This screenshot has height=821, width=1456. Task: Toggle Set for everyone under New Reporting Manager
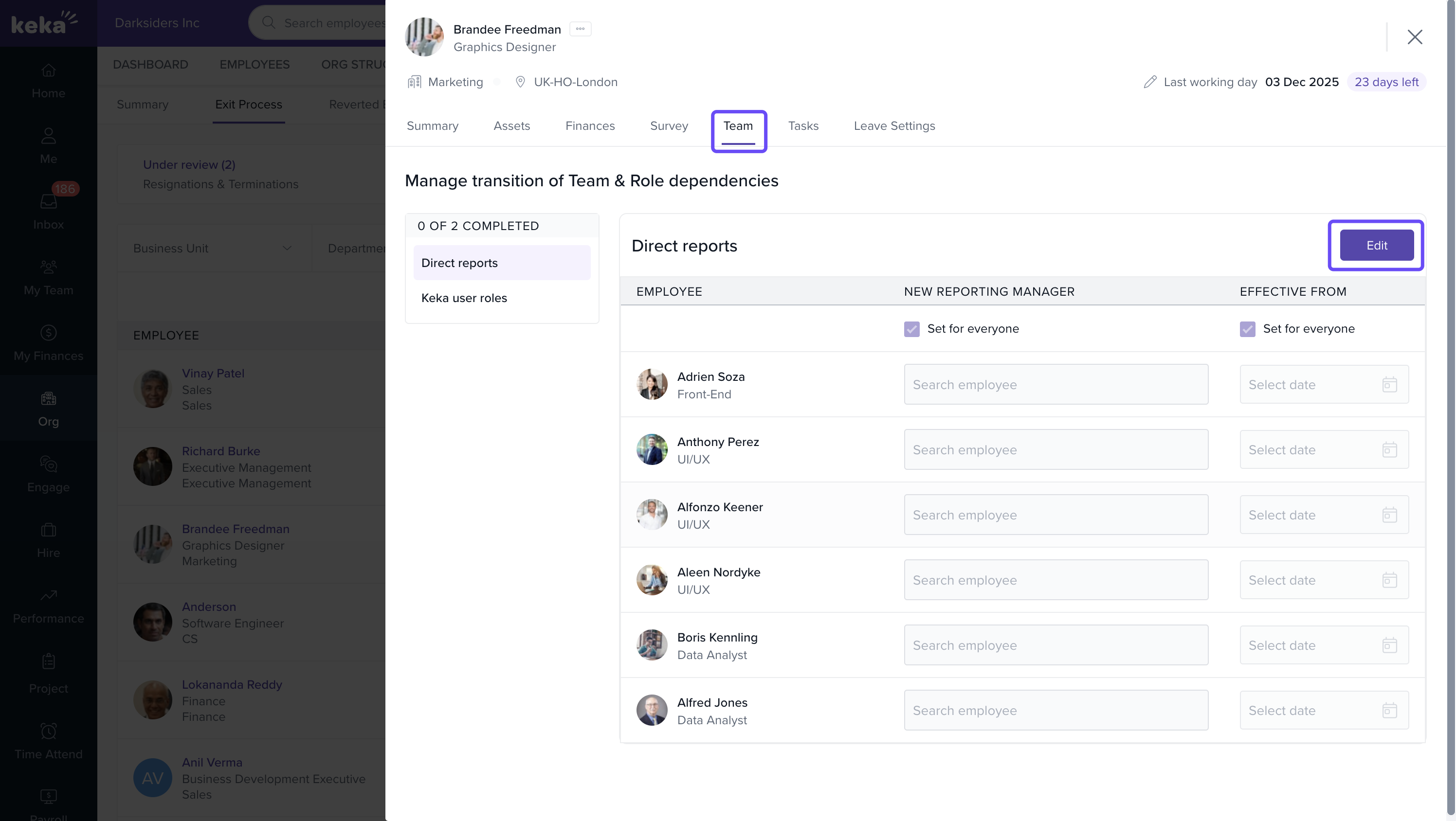pos(911,329)
